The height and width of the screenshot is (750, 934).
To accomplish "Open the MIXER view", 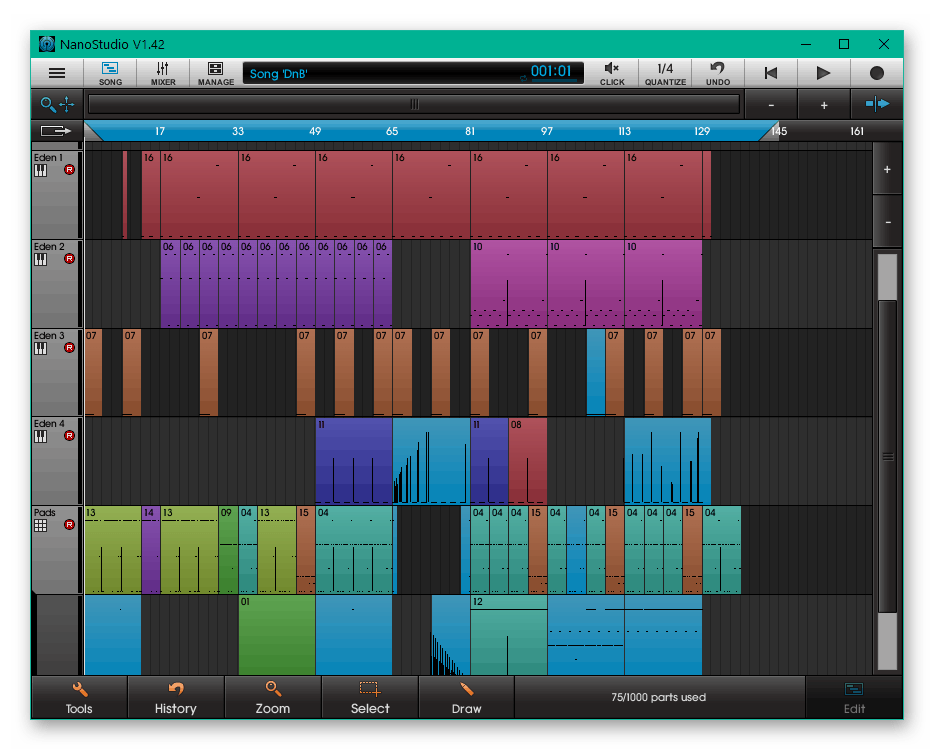I will 163,73.
